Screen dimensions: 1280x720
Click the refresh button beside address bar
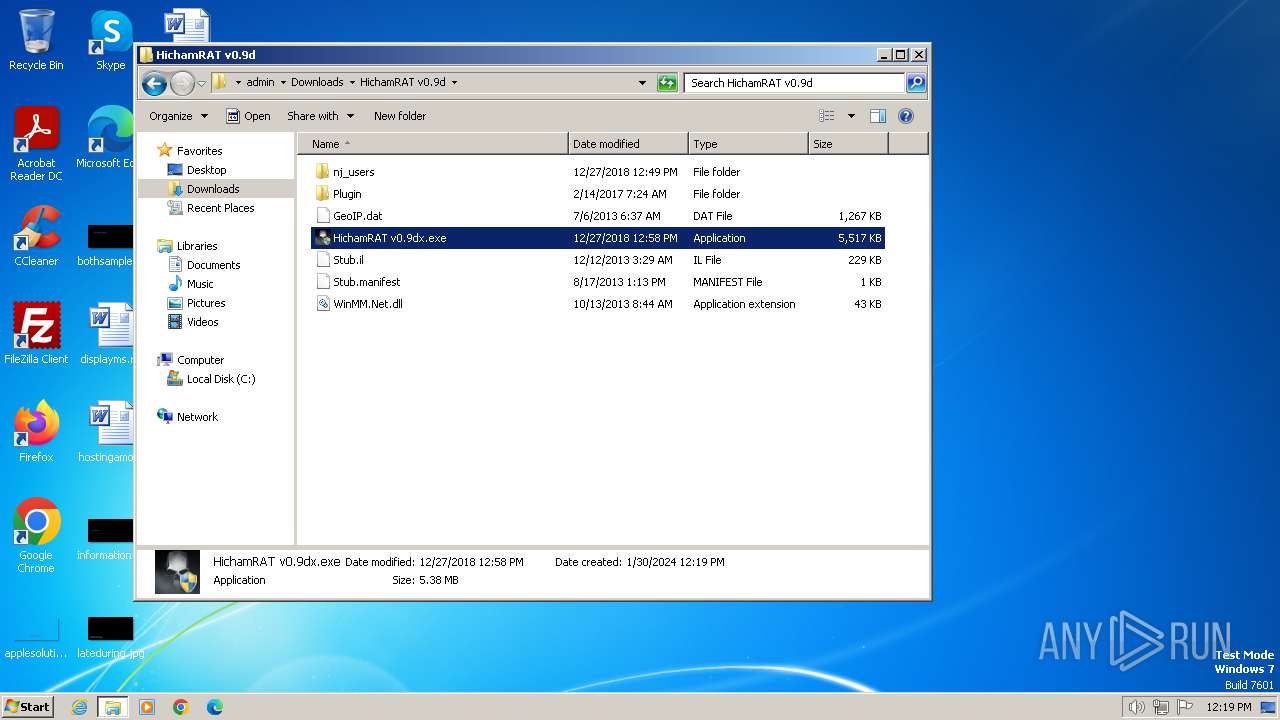click(x=667, y=83)
